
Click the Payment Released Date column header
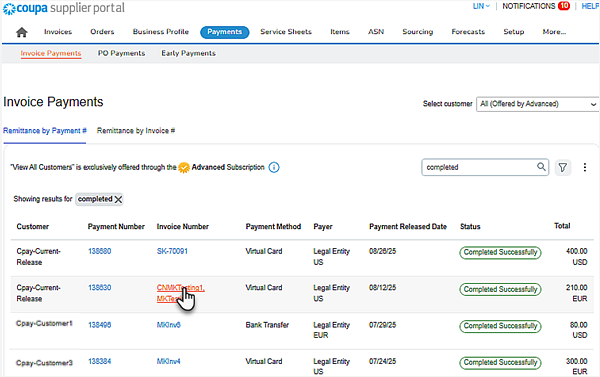tap(408, 227)
